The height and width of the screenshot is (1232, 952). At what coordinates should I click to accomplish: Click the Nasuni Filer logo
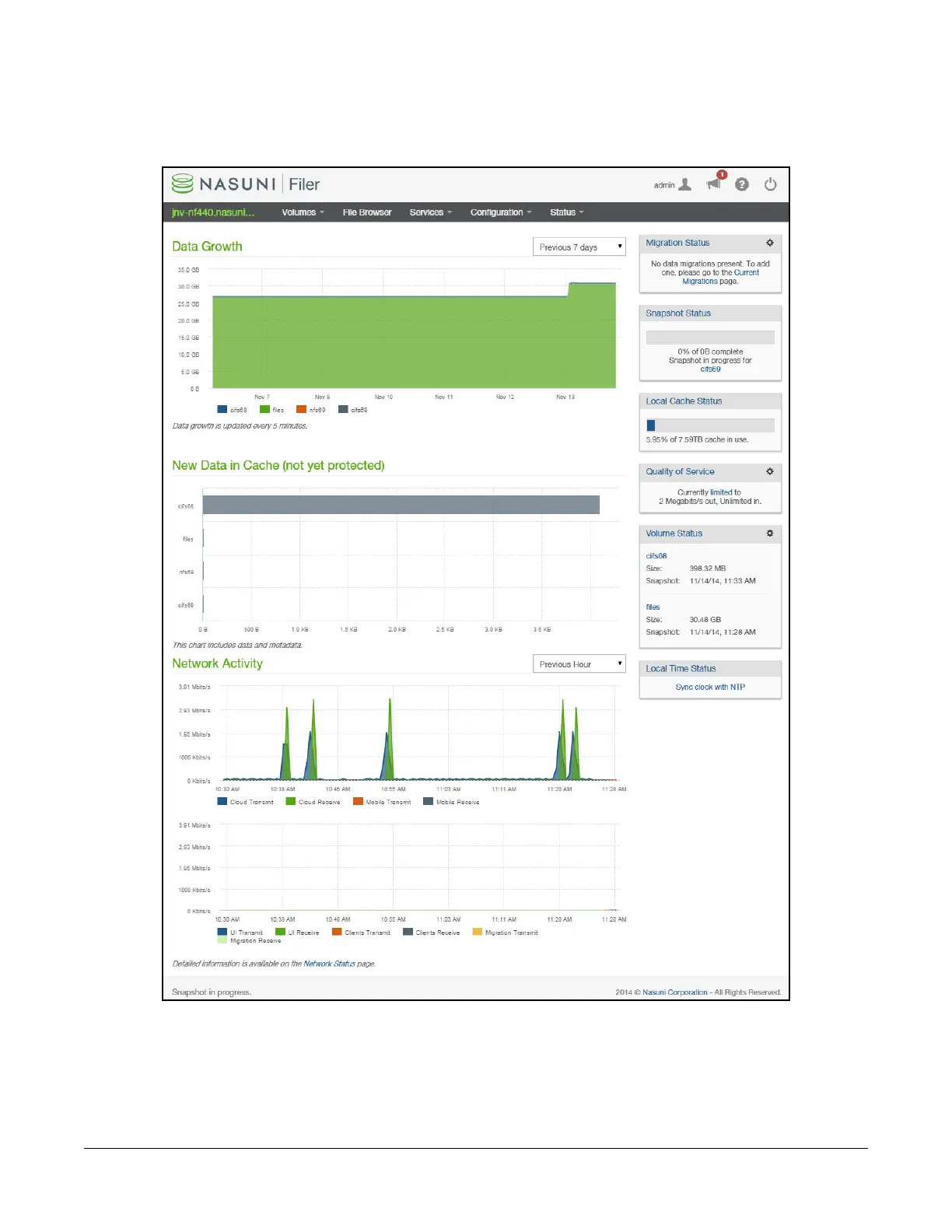coord(246,184)
